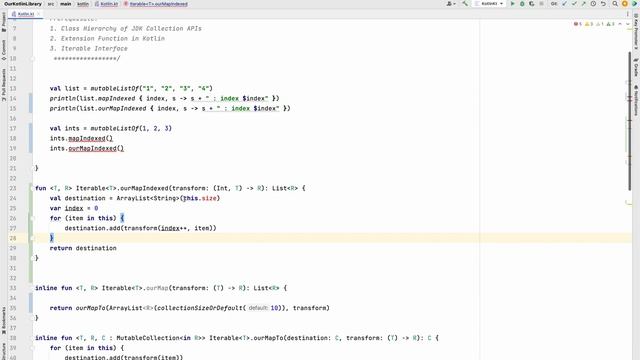This screenshot has width=640, height=360.
Task: Click the editor vertical scrollbar
Action: pyautogui.click(x=630, y=120)
